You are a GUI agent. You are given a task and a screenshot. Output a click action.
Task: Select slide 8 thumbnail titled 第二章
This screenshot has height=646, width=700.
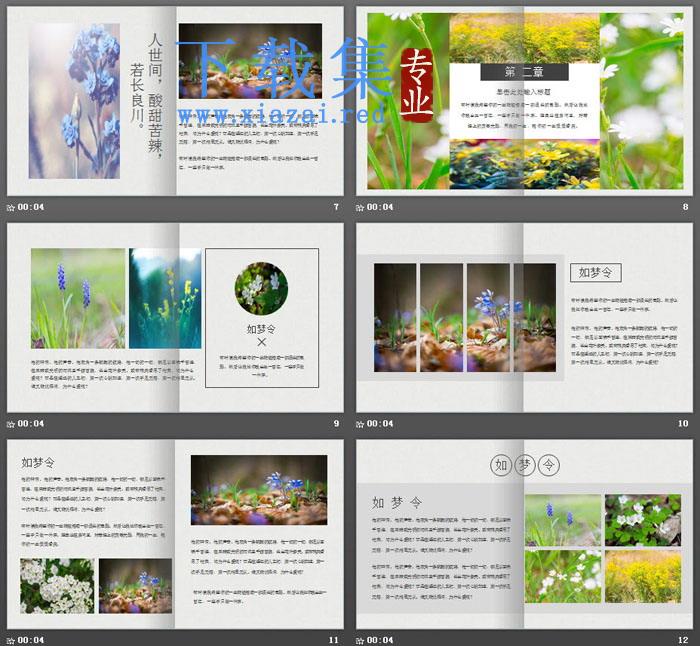(x=524, y=101)
